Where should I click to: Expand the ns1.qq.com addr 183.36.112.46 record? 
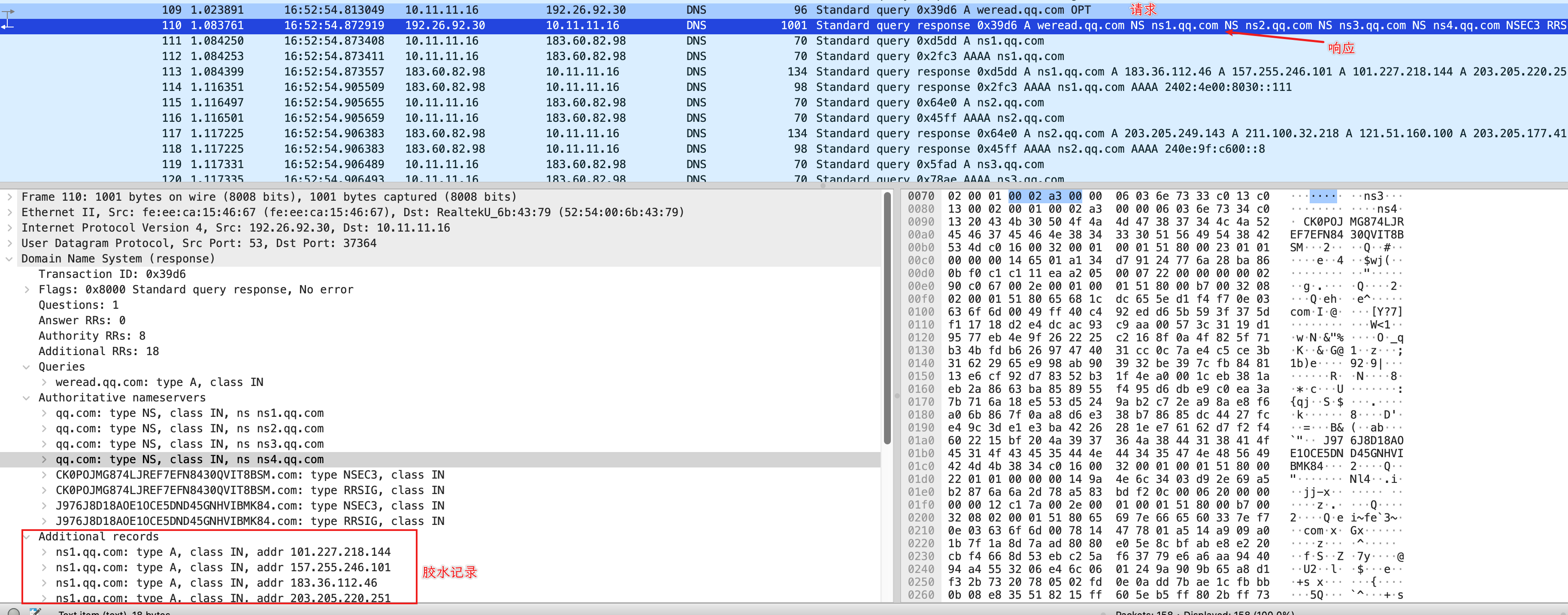[44, 583]
